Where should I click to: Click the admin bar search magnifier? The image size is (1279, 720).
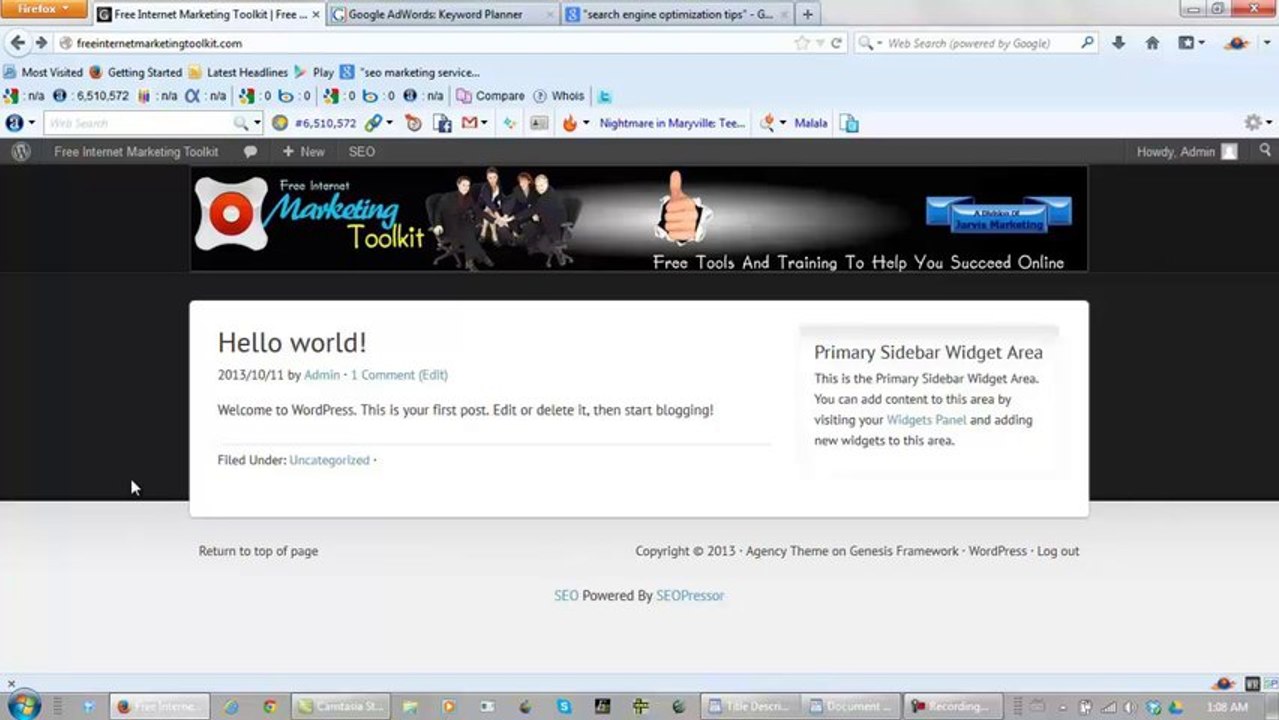[x=1265, y=151]
